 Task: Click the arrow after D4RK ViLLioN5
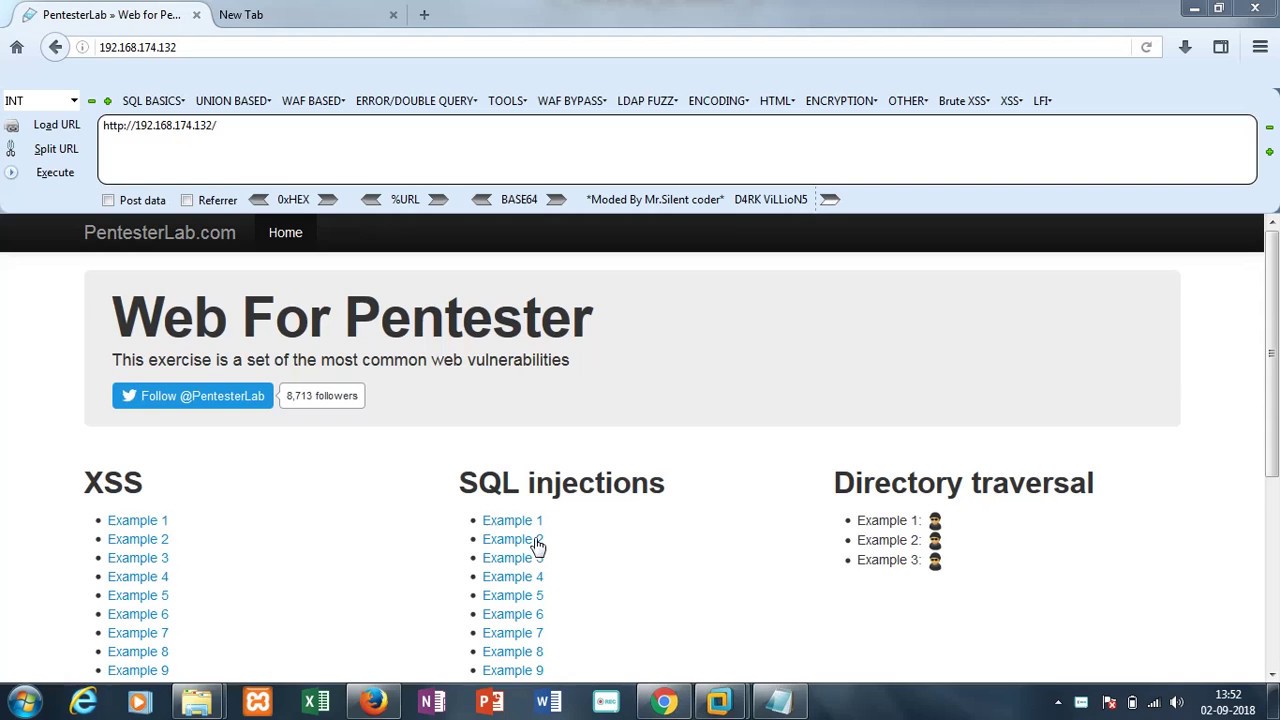830,200
